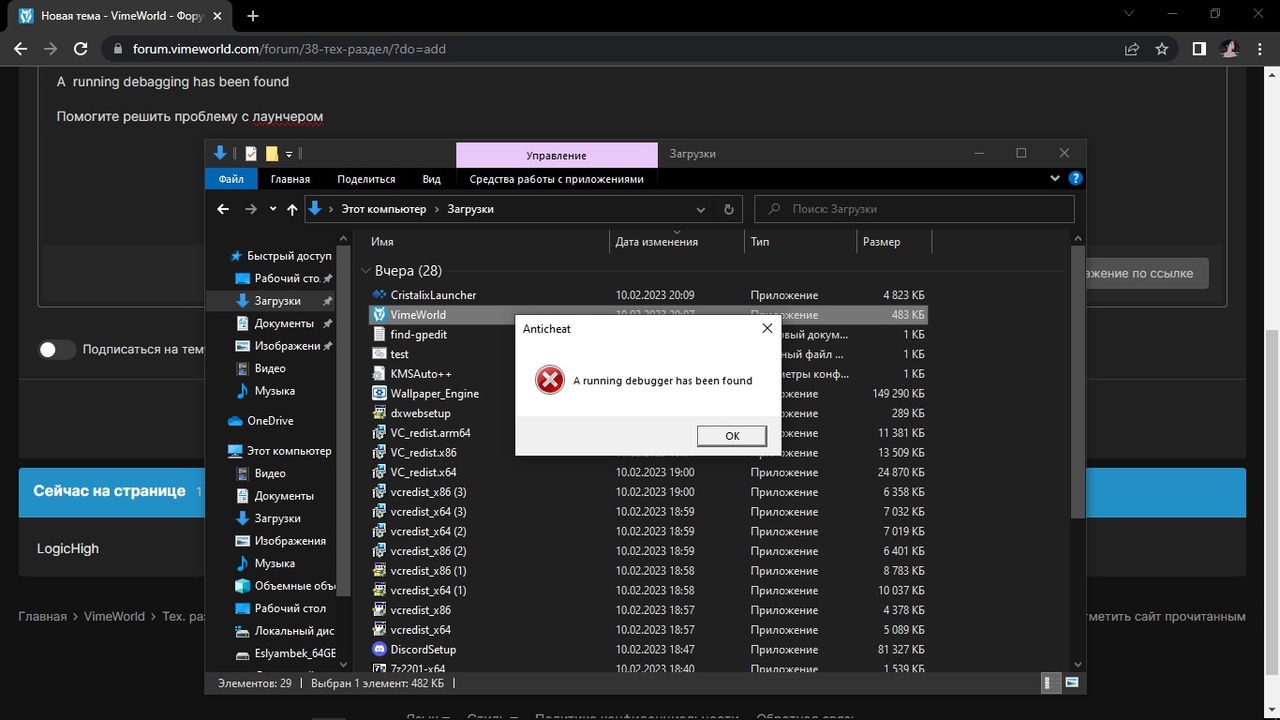Open the Главная ribbon tab
This screenshot has width=1280, height=720.
pos(290,179)
